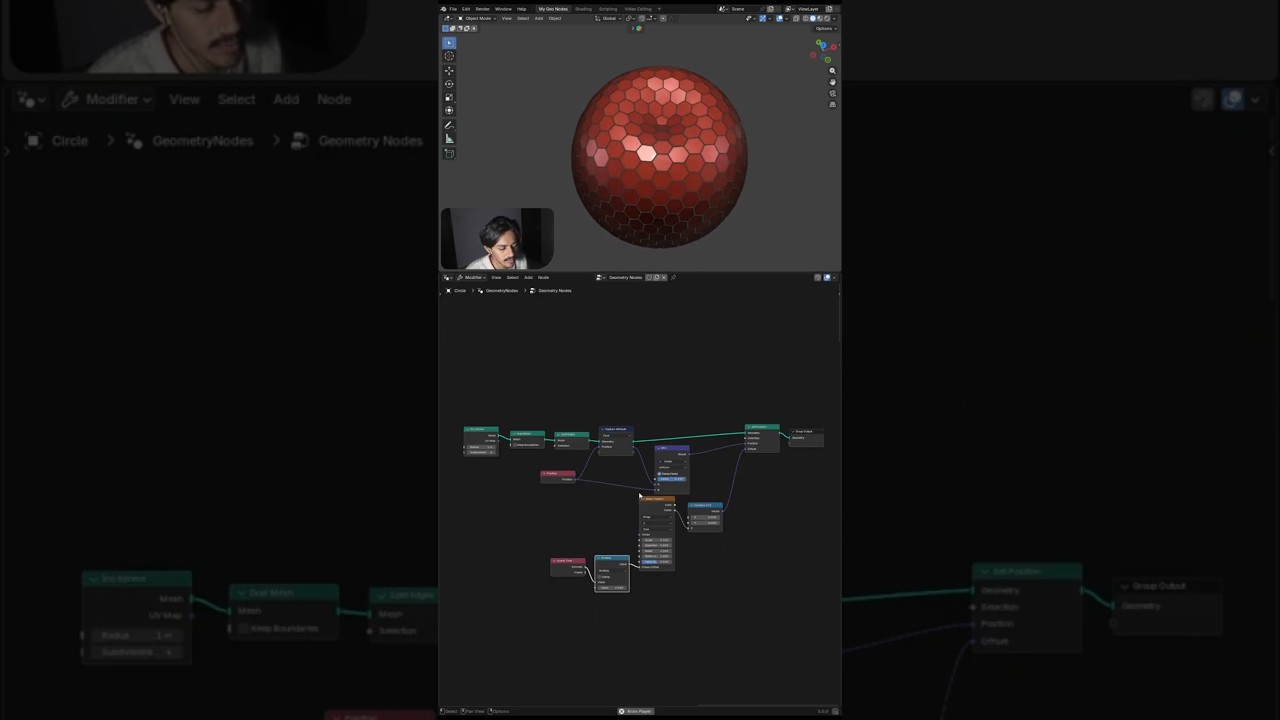Open the node group browse dropdown
The width and height of the screenshot is (1280, 720).
[x=600, y=277]
